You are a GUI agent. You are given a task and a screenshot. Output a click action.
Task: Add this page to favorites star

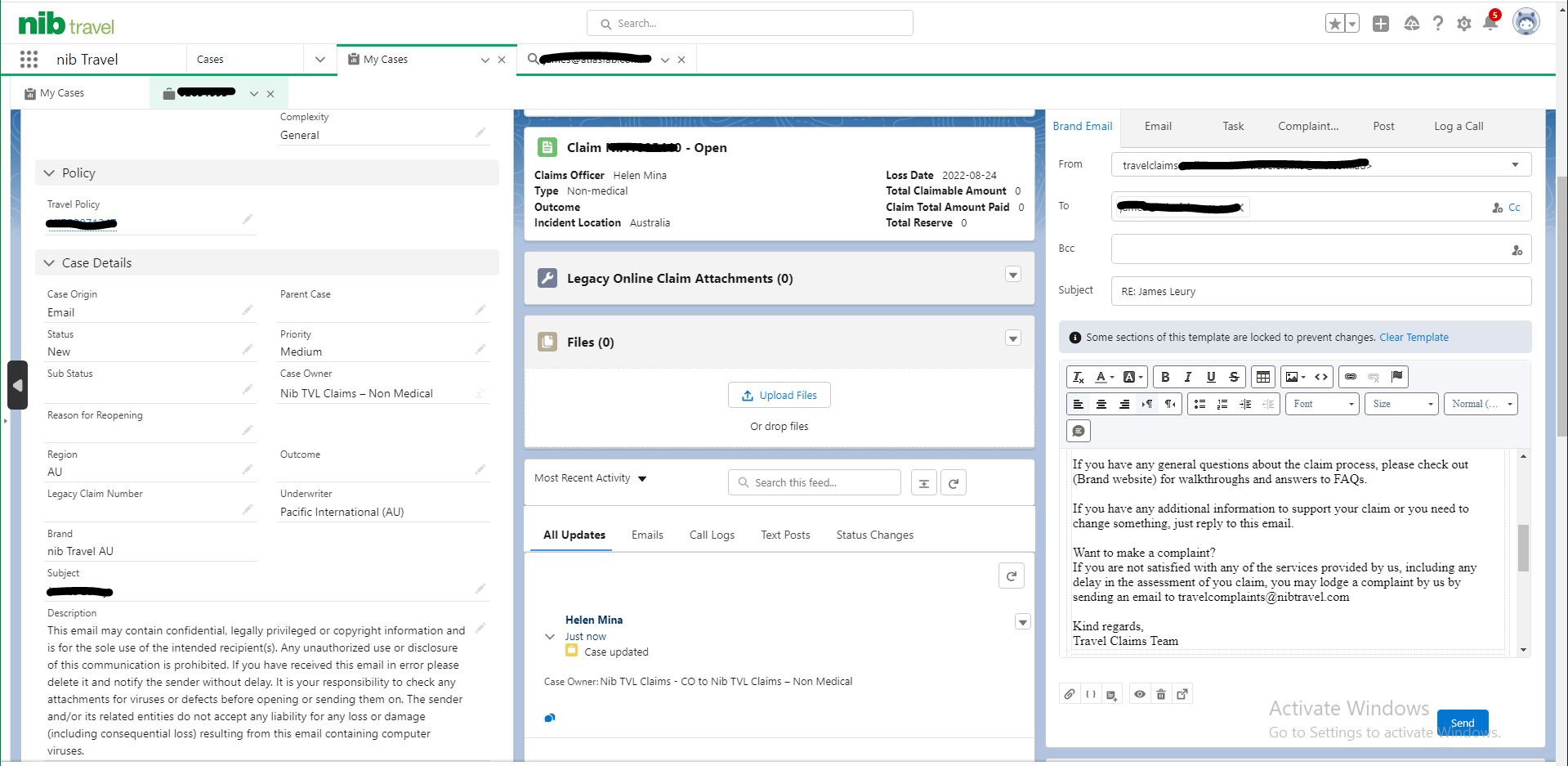tap(1334, 24)
